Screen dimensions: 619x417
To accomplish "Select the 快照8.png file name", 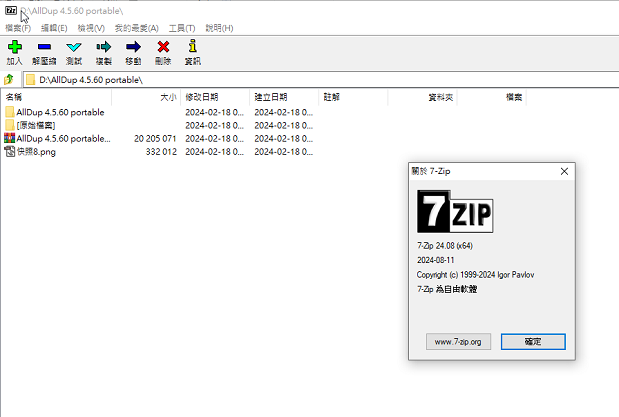I will click(x=36, y=152).
